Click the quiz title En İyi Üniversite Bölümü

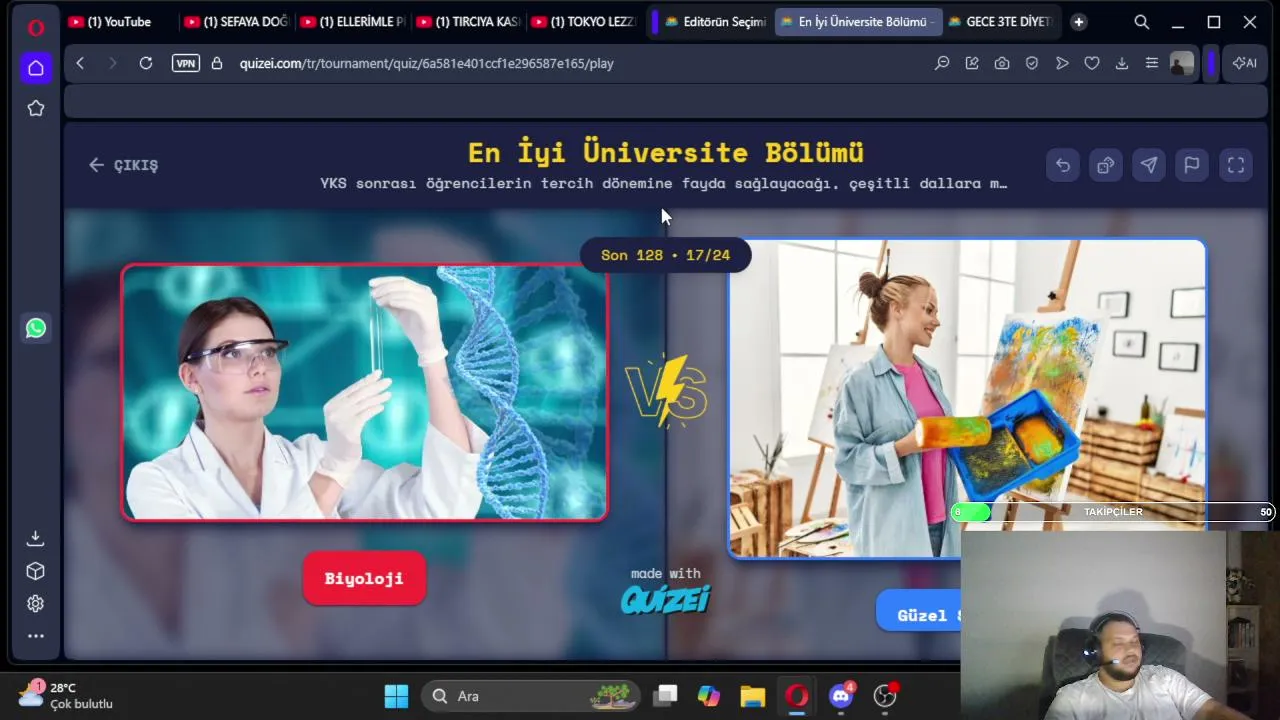click(666, 152)
